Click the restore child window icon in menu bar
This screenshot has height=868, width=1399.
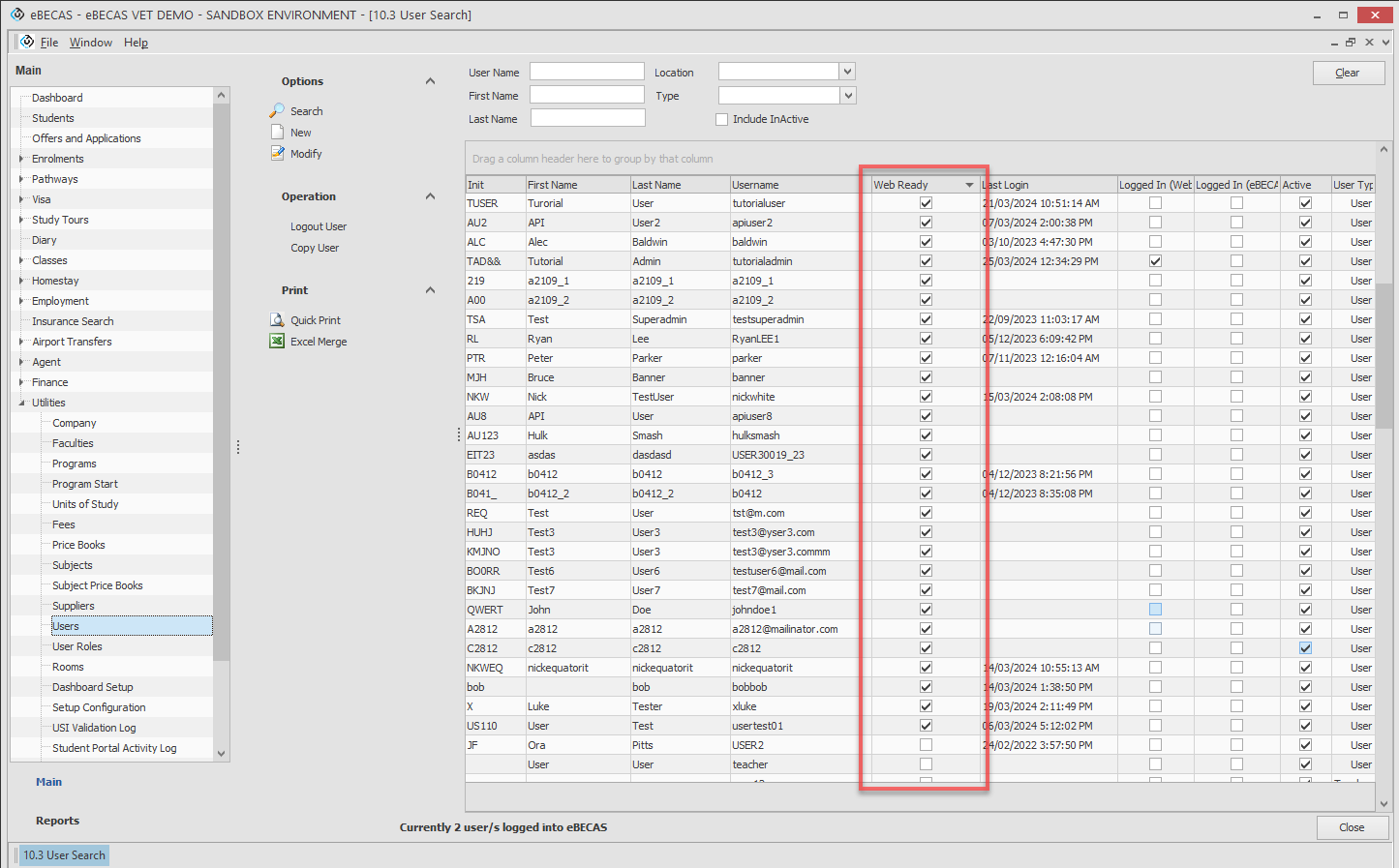(1351, 43)
